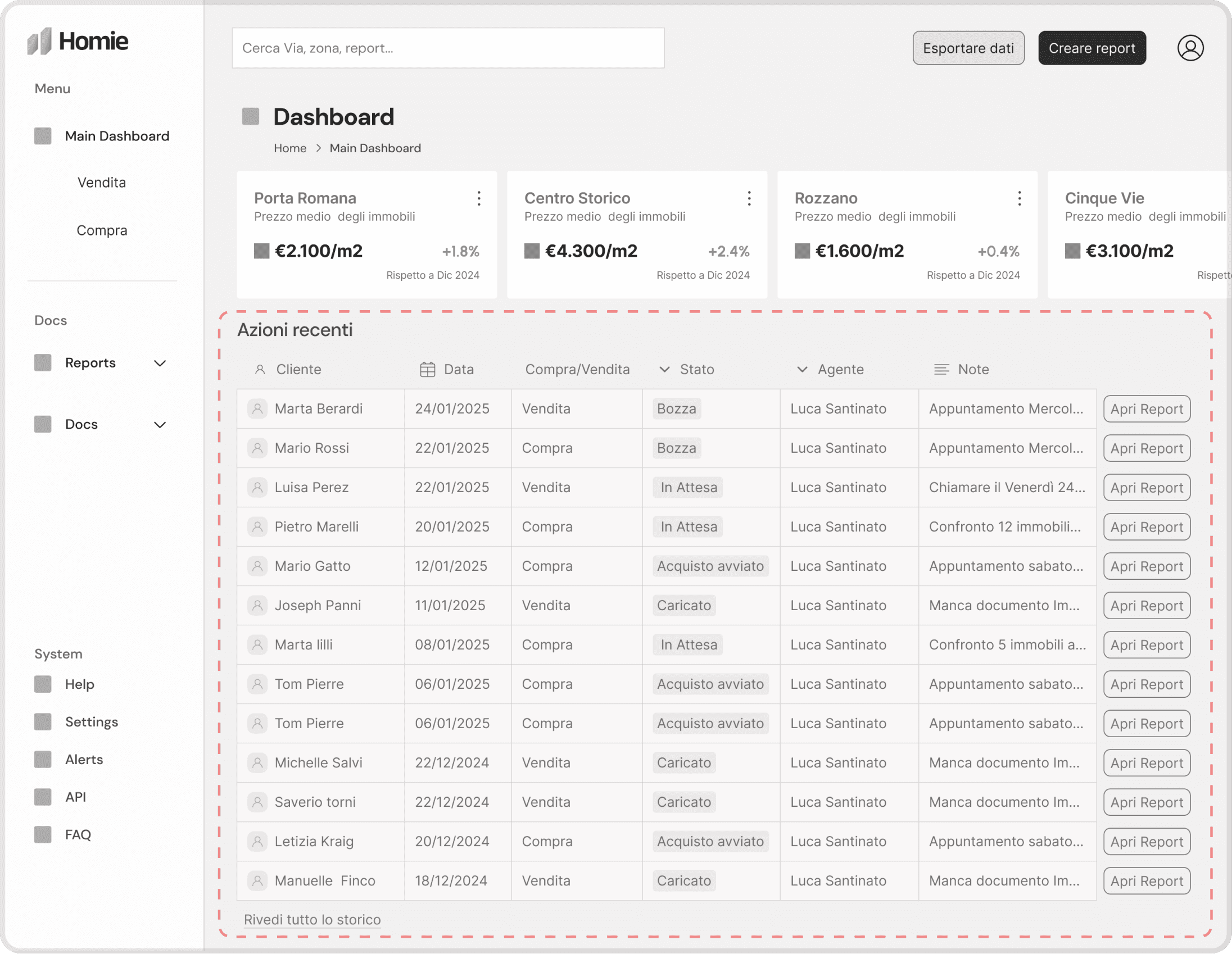Click Joseph Panni's avatar icon
This screenshot has height=954, width=1232.
coord(257,606)
